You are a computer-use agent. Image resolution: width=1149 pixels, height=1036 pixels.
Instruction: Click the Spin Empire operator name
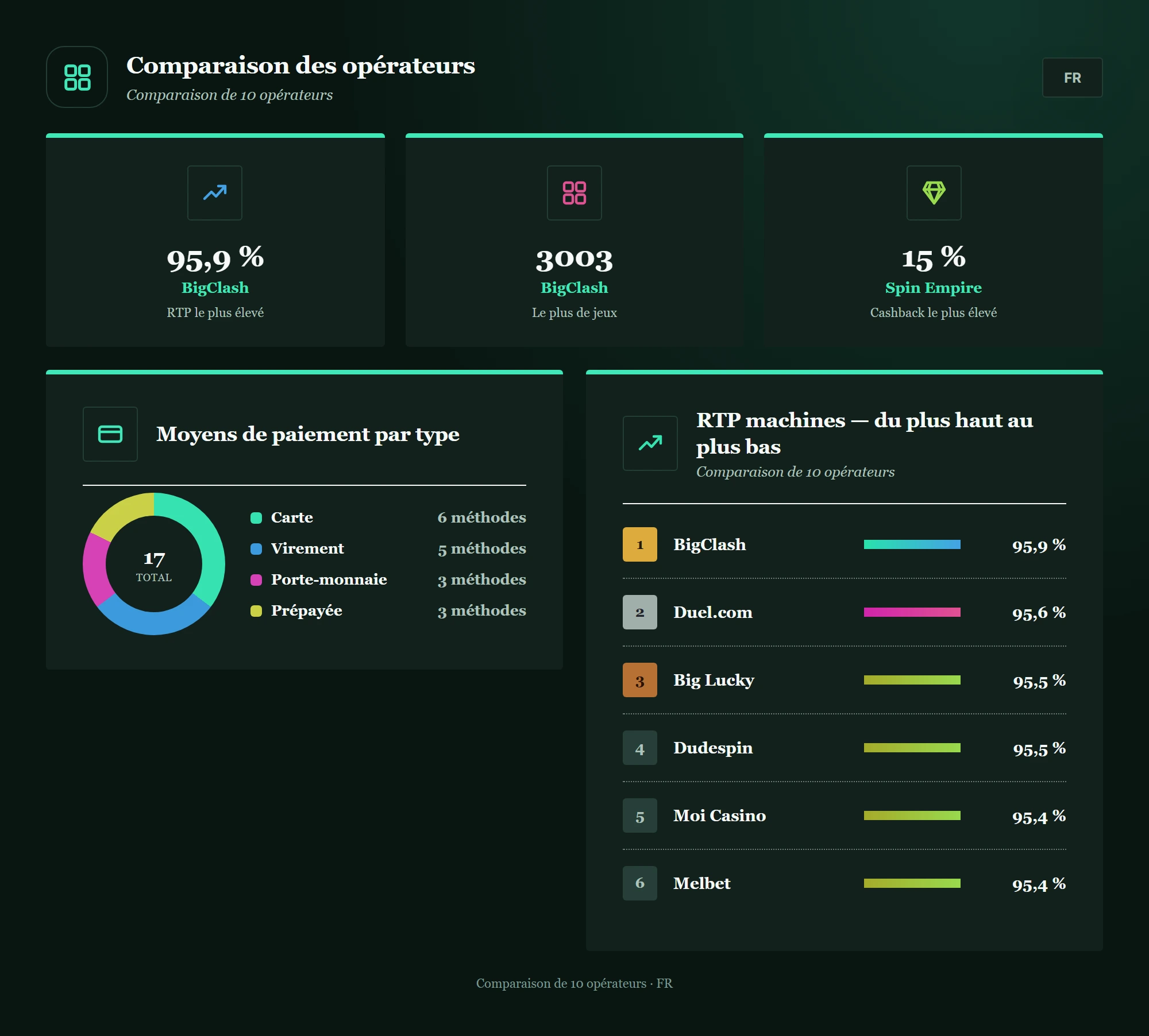934,288
